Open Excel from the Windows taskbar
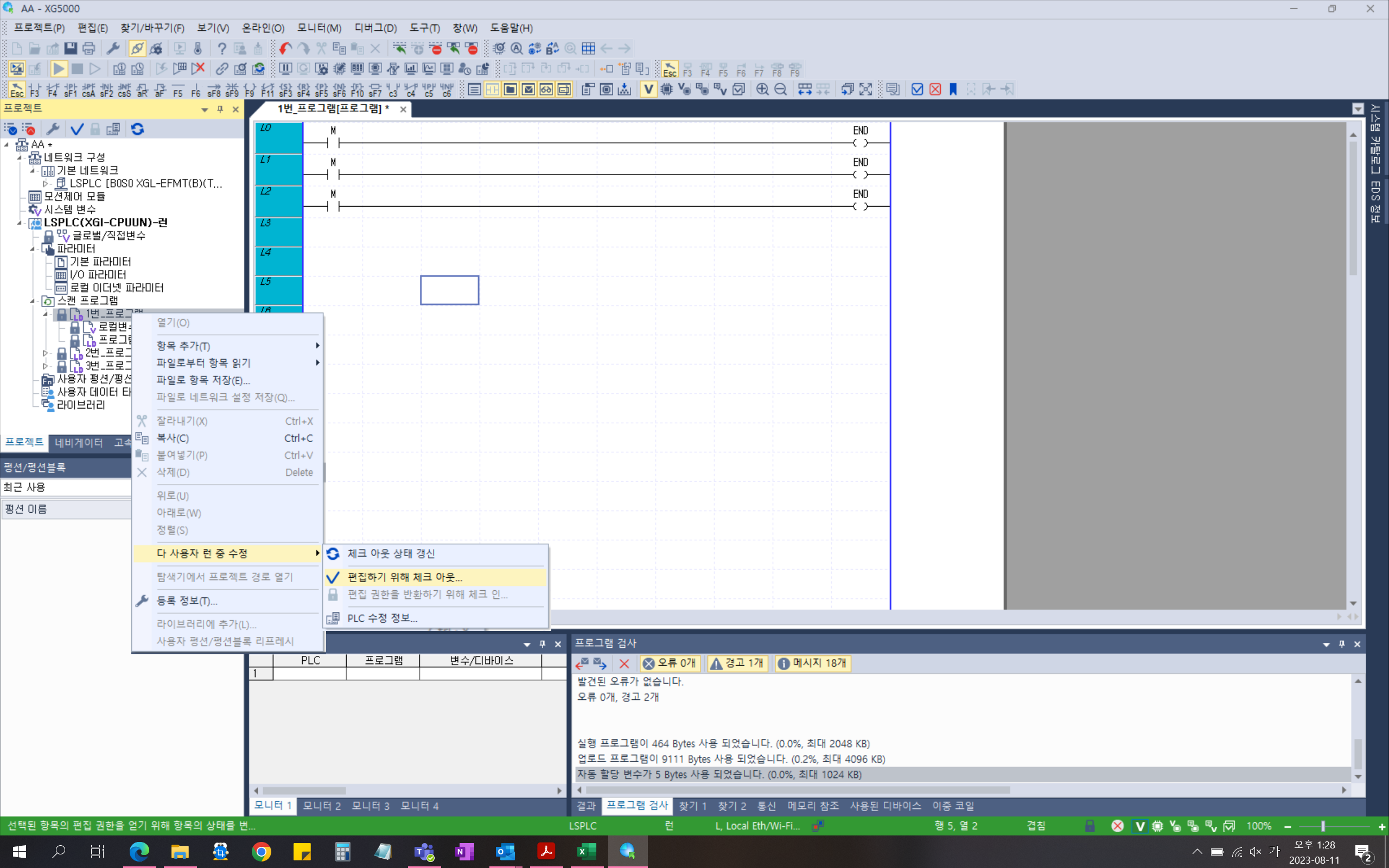Image resolution: width=1389 pixels, height=868 pixels. click(585, 851)
